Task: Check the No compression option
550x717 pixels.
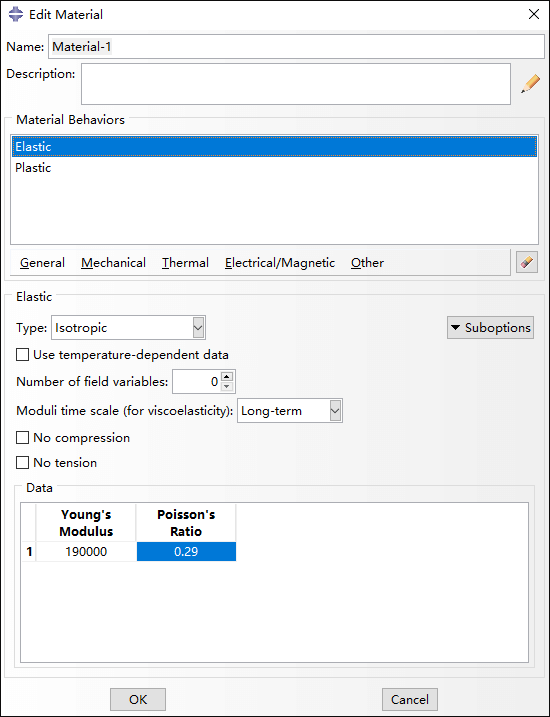Action: 22,438
